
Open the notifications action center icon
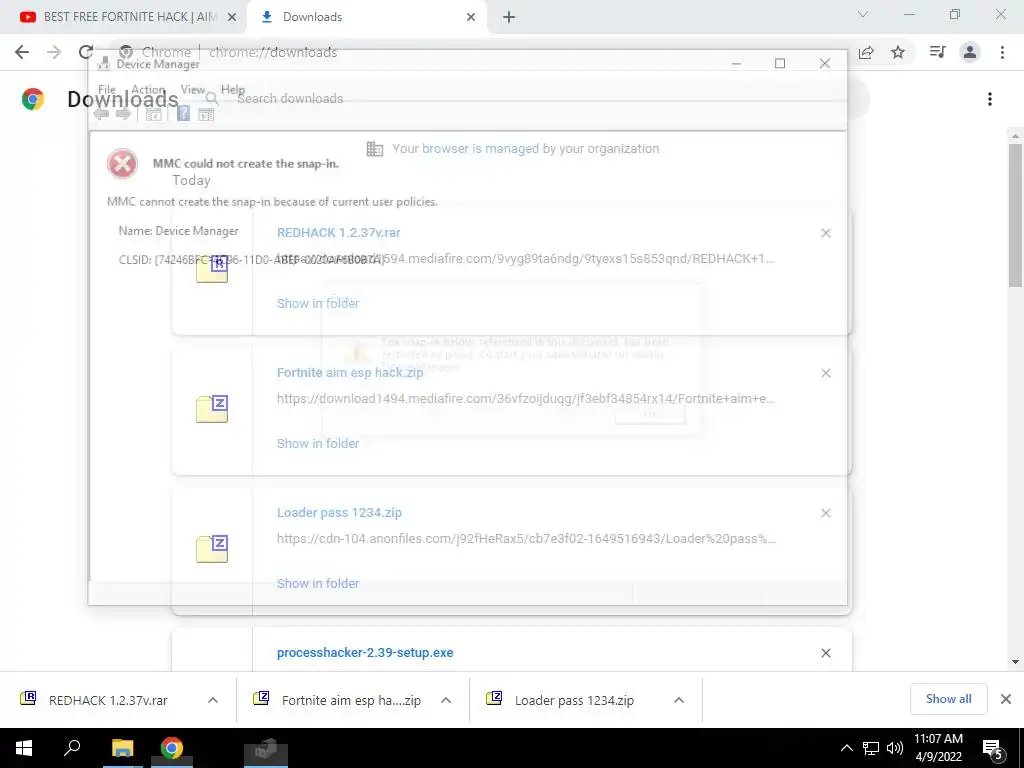[993, 749]
